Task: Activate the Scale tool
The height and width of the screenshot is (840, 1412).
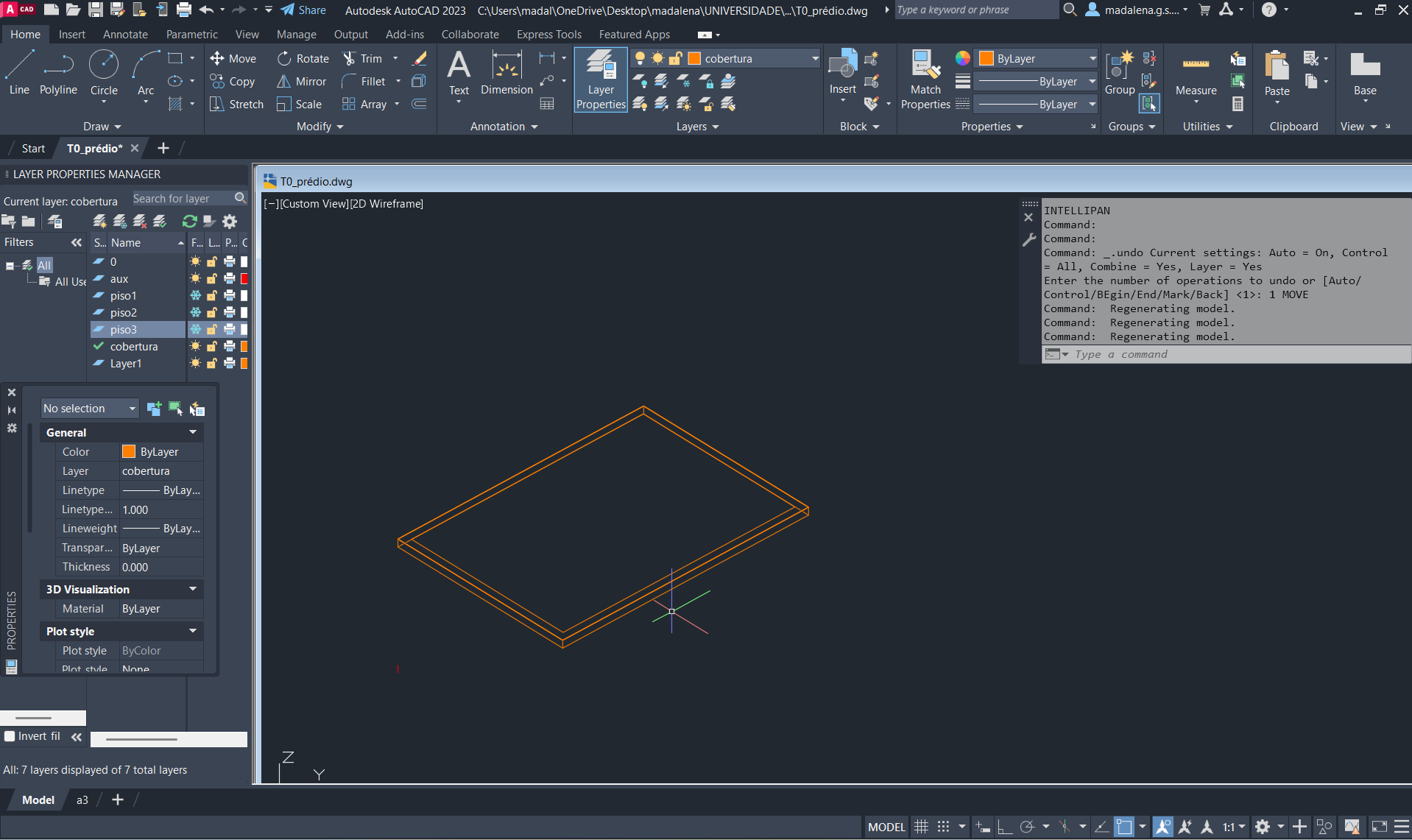Action: coord(300,105)
